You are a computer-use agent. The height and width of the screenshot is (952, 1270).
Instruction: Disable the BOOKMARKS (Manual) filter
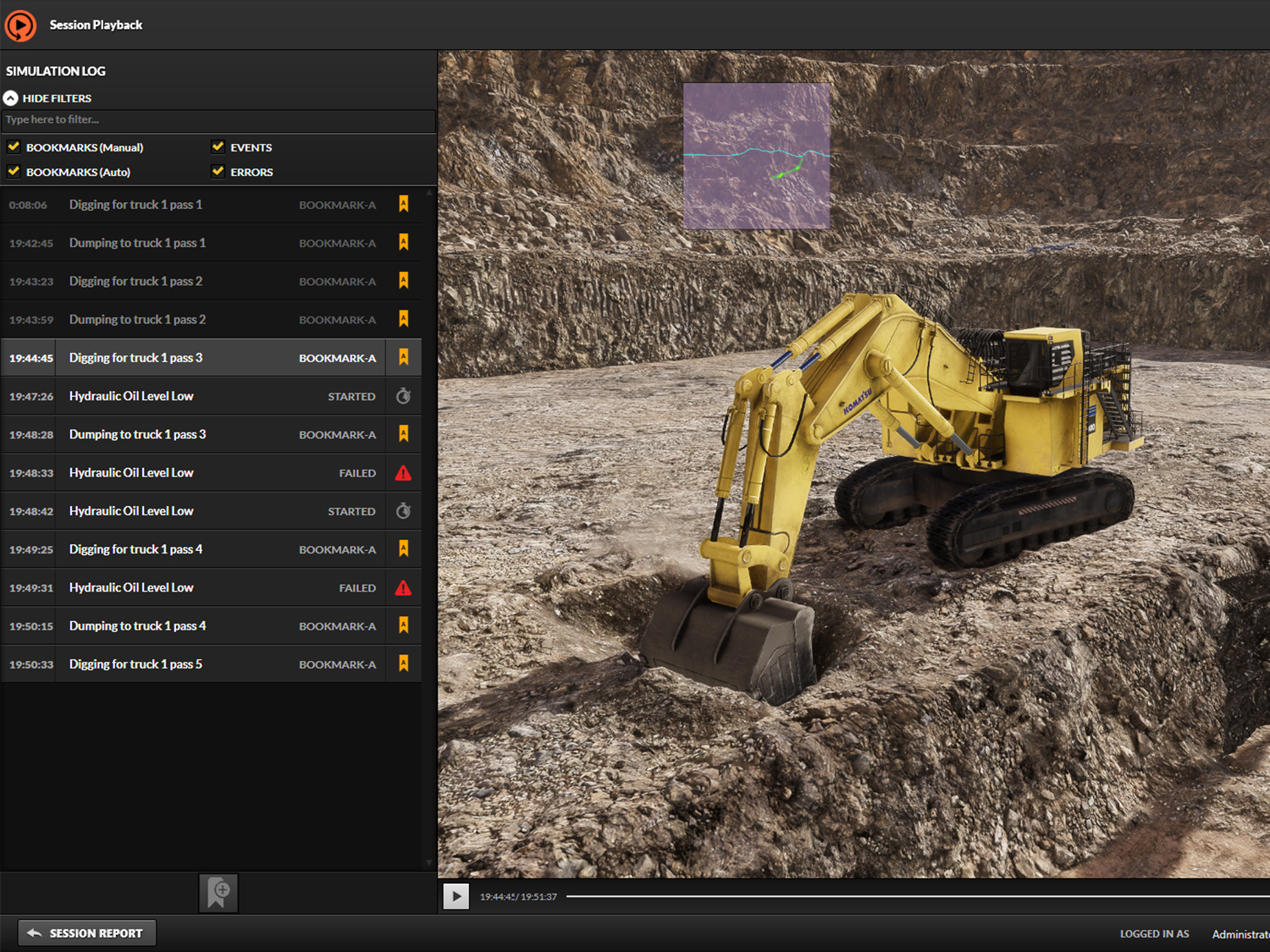pyautogui.click(x=14, y=146)
